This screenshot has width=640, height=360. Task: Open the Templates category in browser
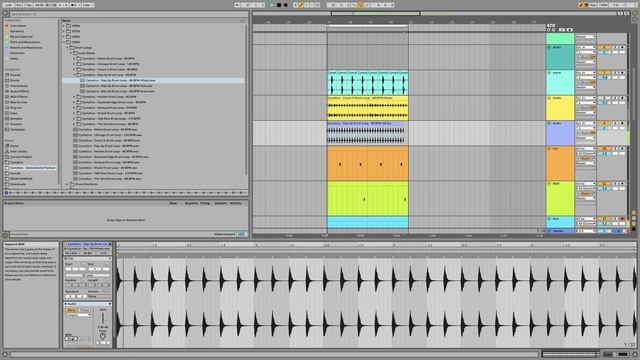pos(17,129)
